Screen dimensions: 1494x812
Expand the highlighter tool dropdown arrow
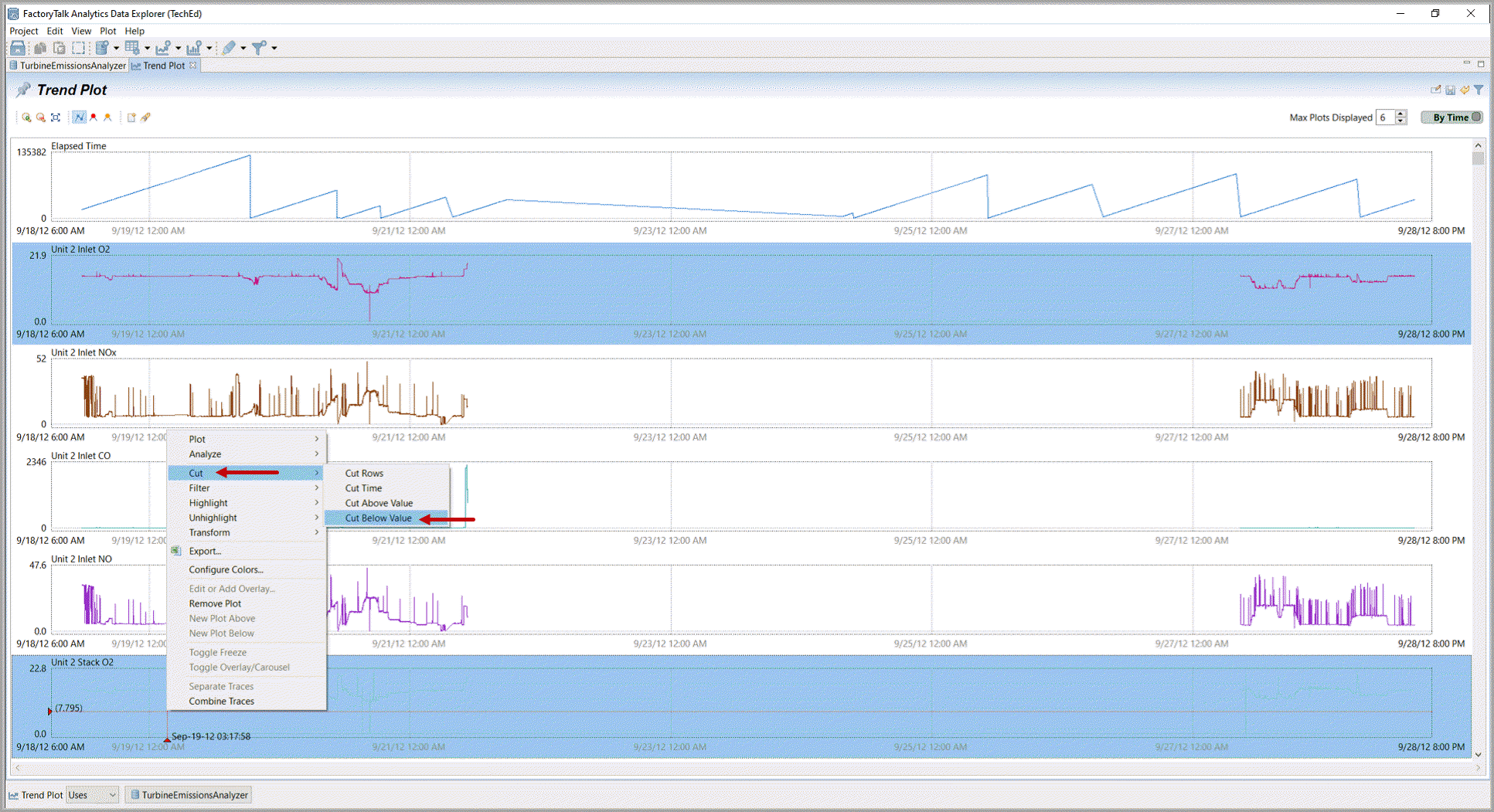243,49
